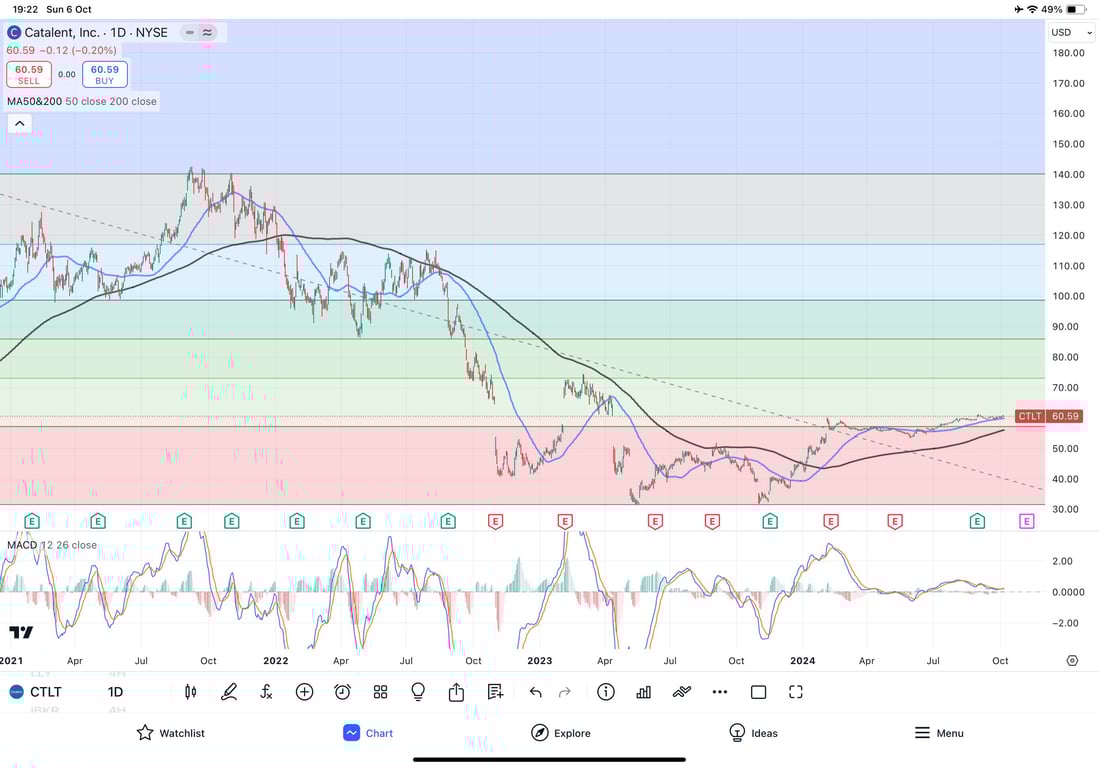
Task: Tap the 2024 label on the time axis
Action: coord(803,661)
